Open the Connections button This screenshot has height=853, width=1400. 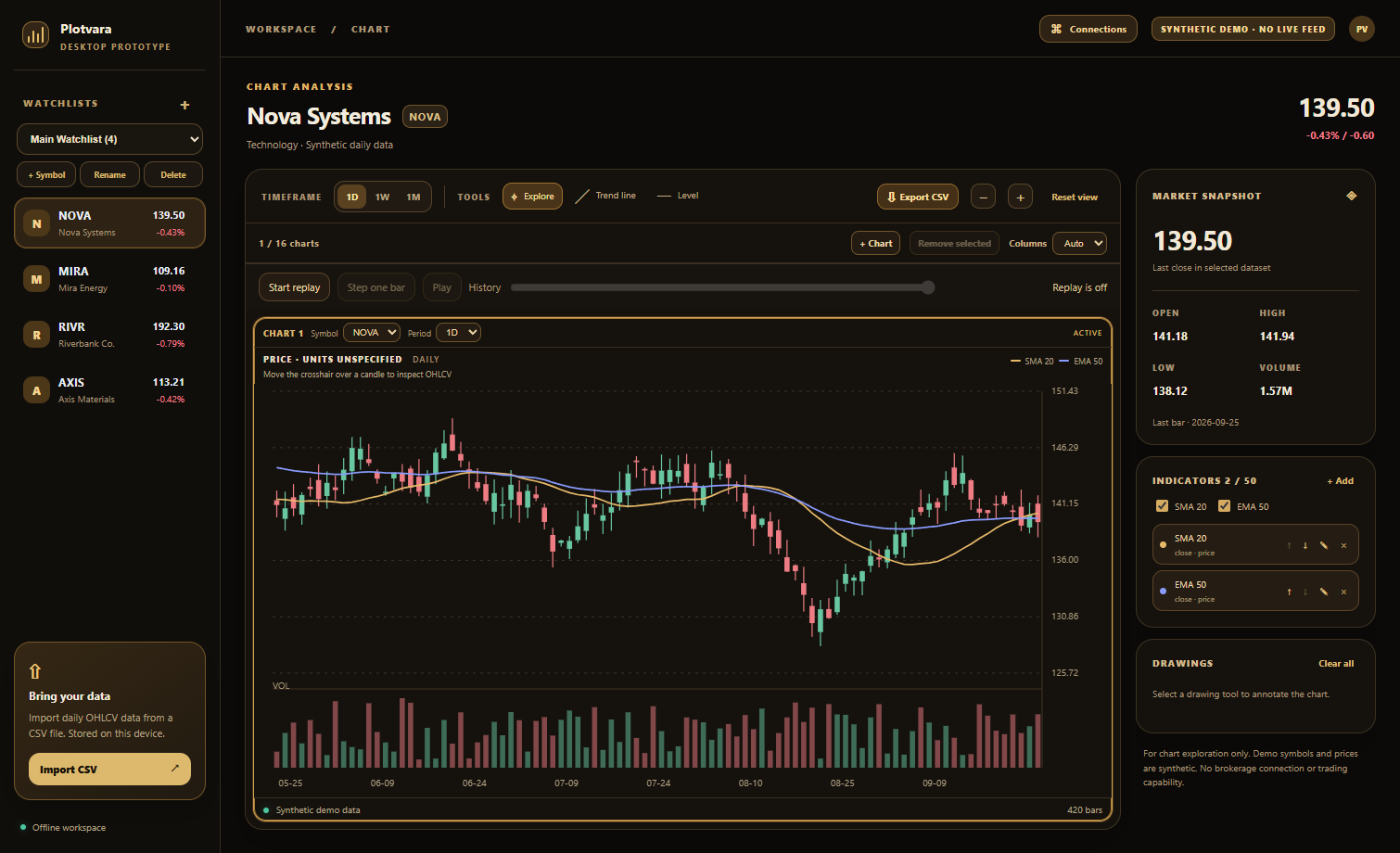(1088, 29)
